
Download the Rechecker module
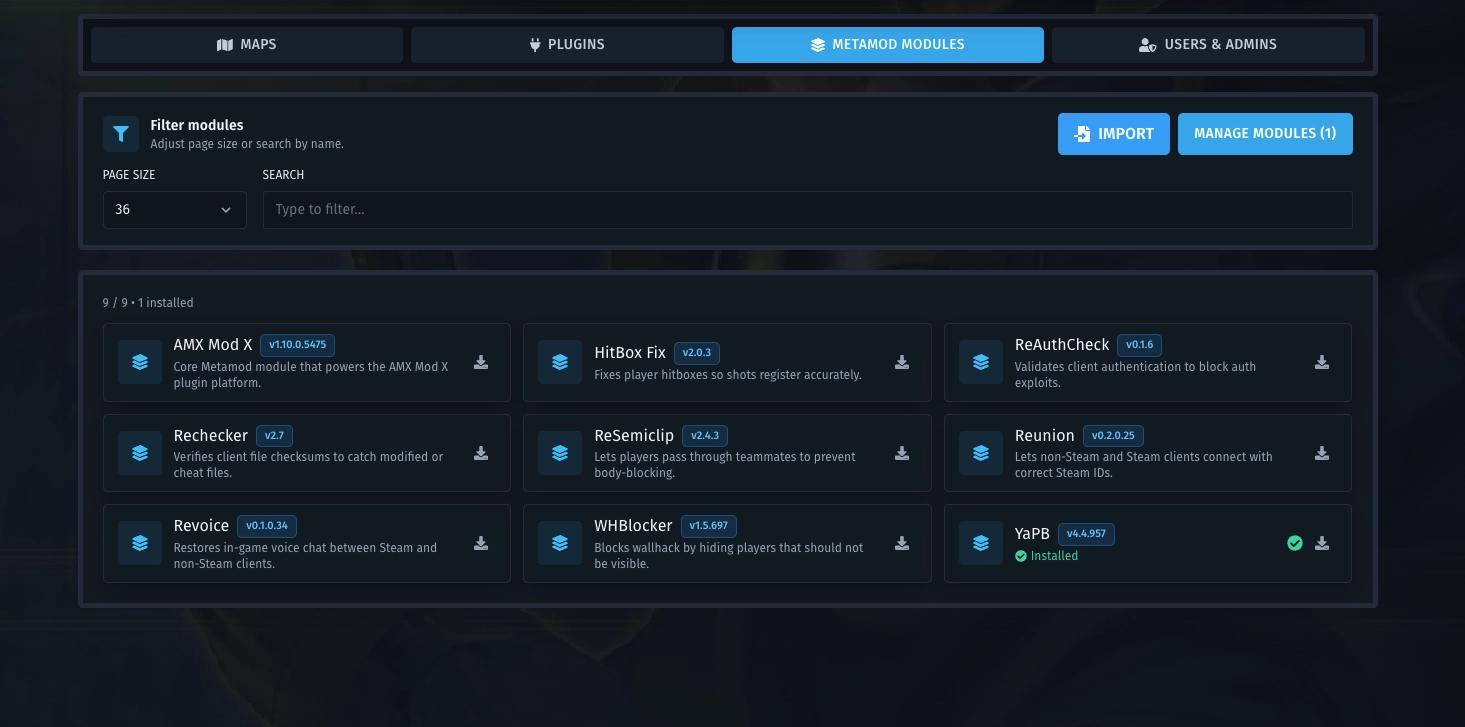[x=481, y=453]
